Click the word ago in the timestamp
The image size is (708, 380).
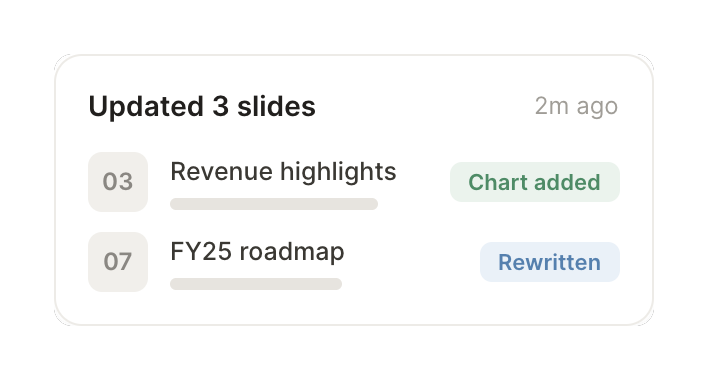pos(597,108)
